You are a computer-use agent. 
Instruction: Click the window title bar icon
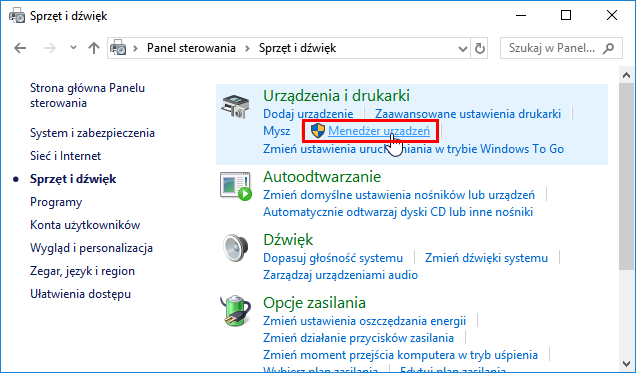tap(16, 16)
